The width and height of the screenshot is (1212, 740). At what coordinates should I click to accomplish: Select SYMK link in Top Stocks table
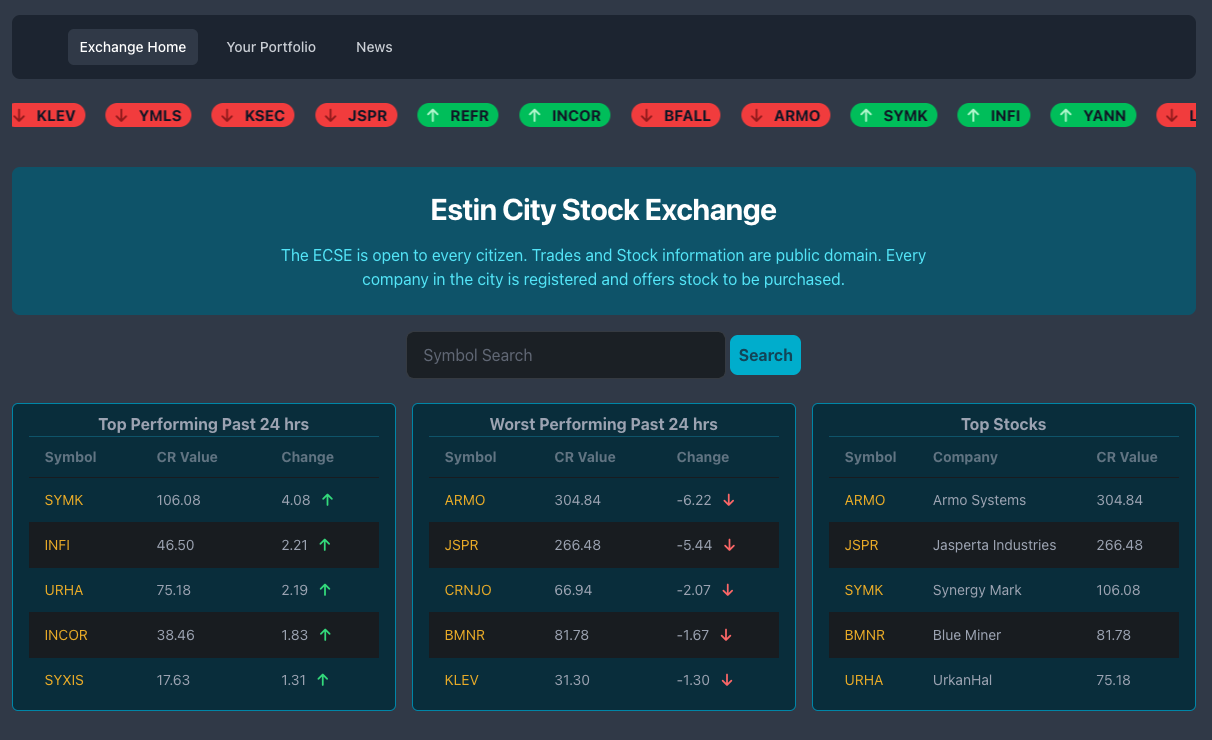tap(863, 590)
